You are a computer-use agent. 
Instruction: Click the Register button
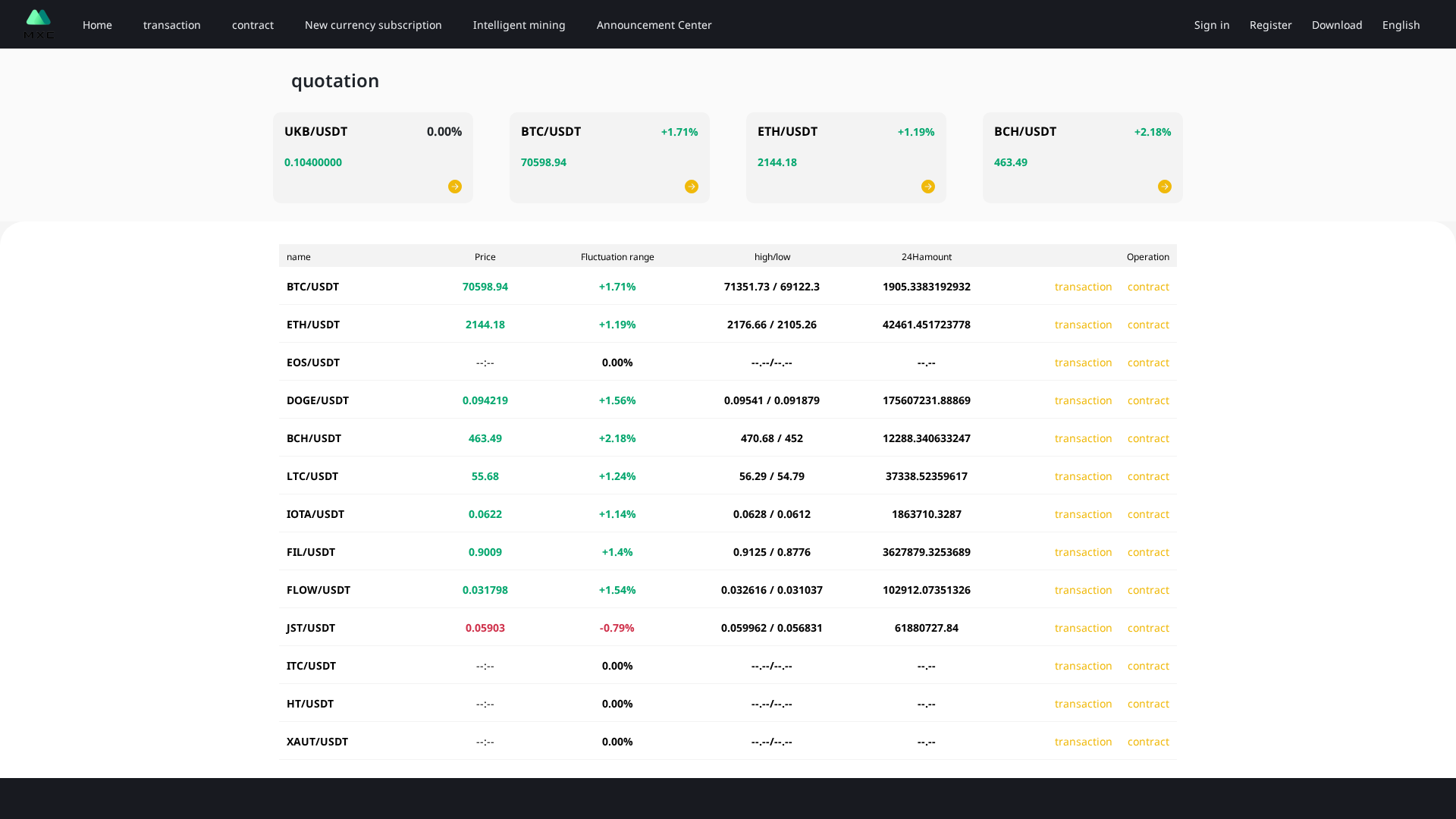coord(1270,24)
